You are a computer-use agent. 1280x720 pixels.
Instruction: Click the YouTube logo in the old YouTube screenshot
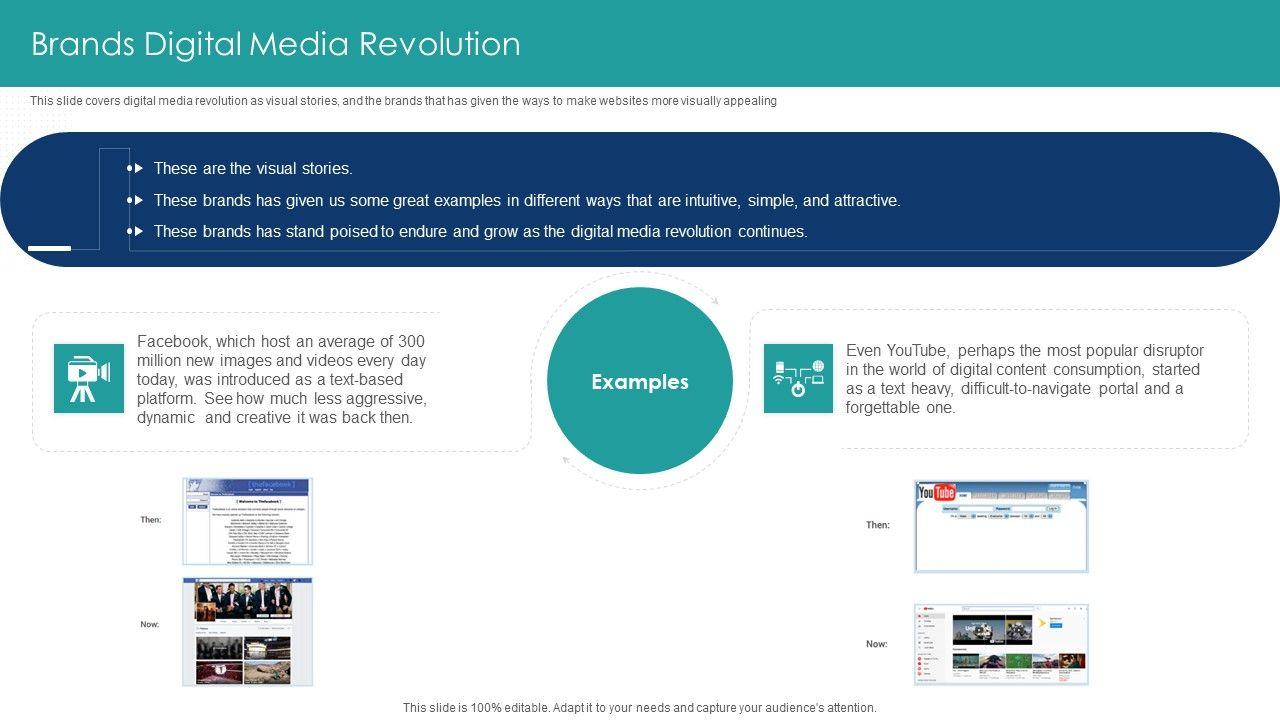(x=937, y=493)
